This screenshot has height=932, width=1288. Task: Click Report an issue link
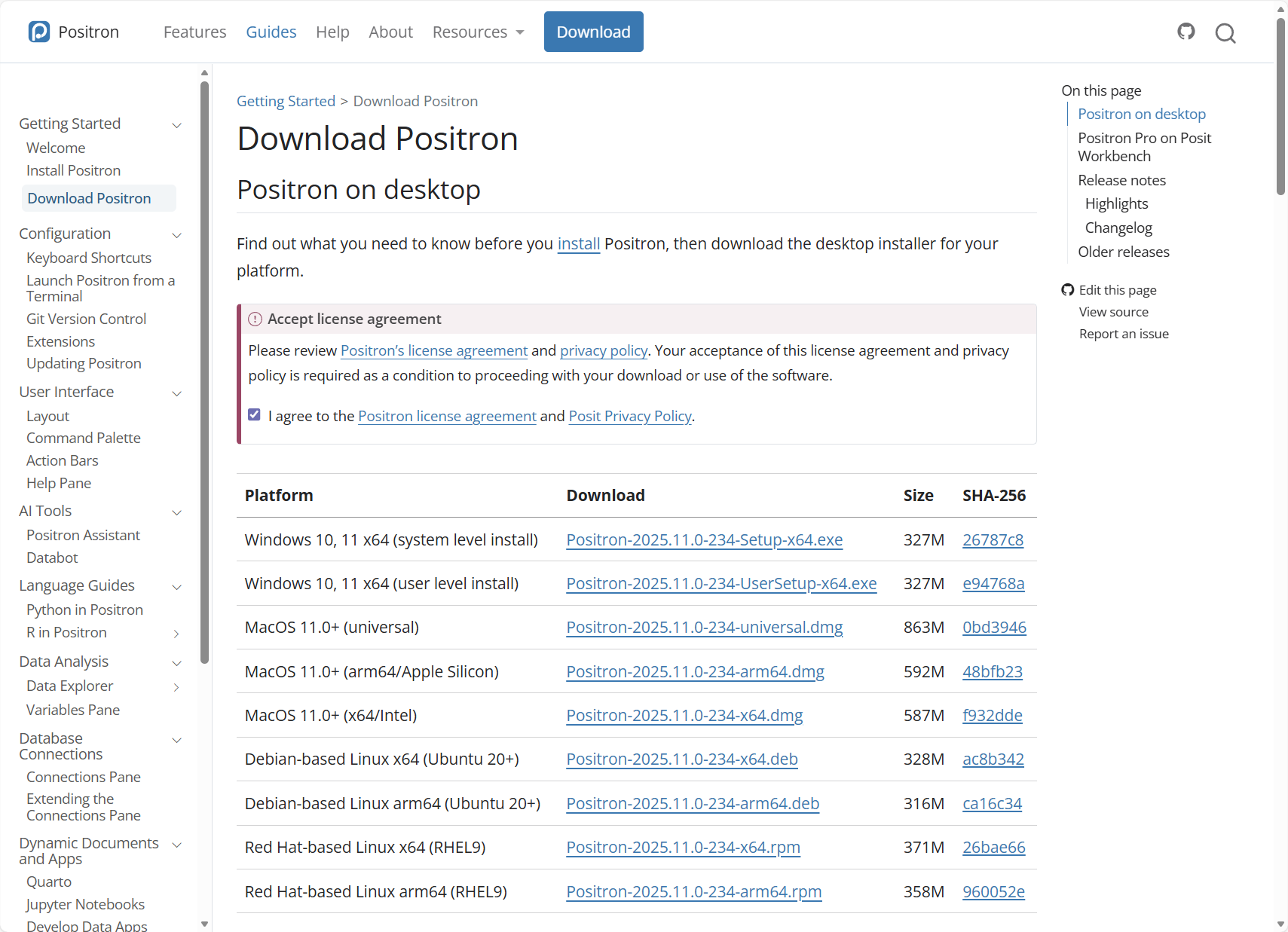point(1124,334)
